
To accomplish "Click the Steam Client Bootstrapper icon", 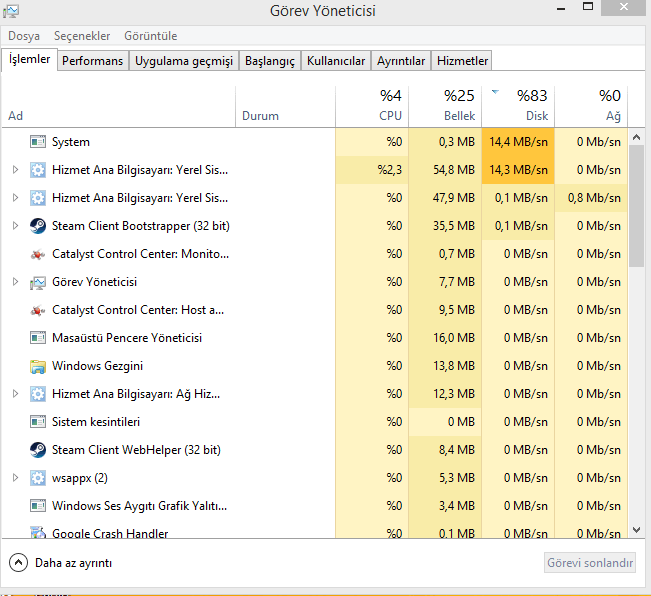I will 38,226.
